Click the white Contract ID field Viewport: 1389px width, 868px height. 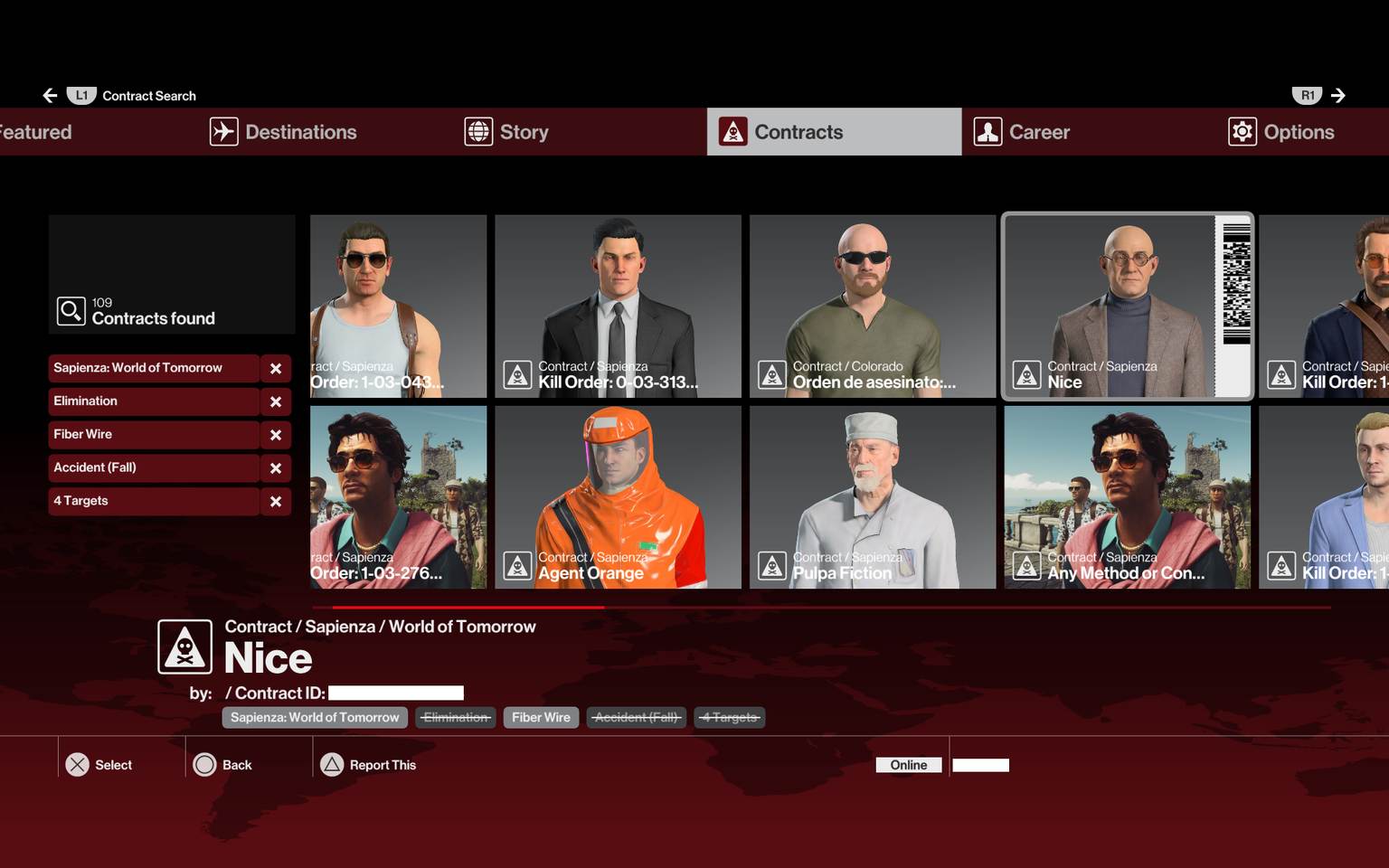396,693
